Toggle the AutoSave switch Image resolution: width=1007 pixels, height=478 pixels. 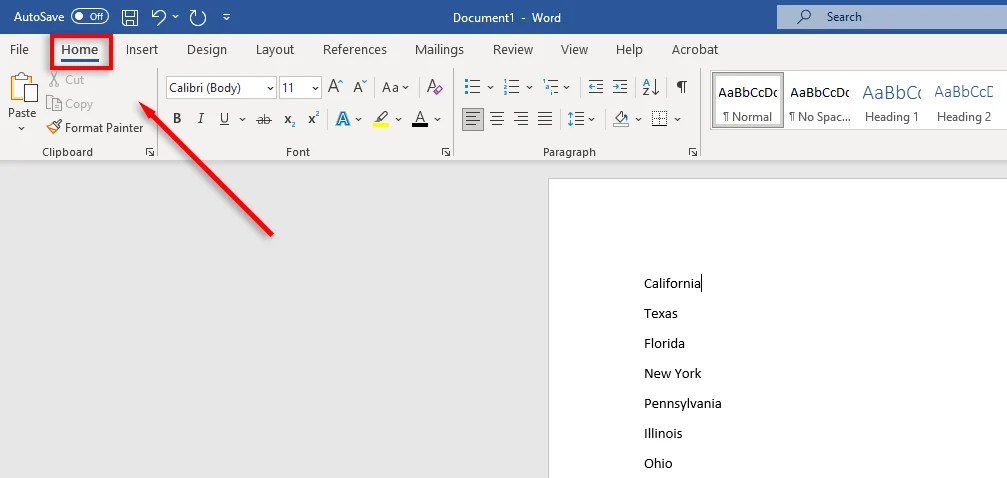(x=90, y=17)
